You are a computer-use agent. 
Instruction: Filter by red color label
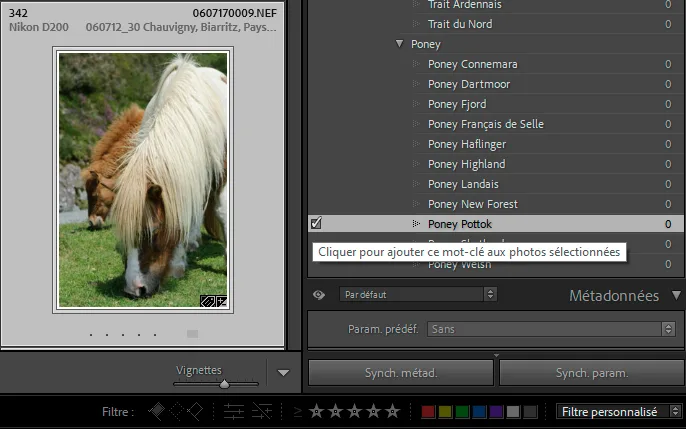click(x=428, y=411)
